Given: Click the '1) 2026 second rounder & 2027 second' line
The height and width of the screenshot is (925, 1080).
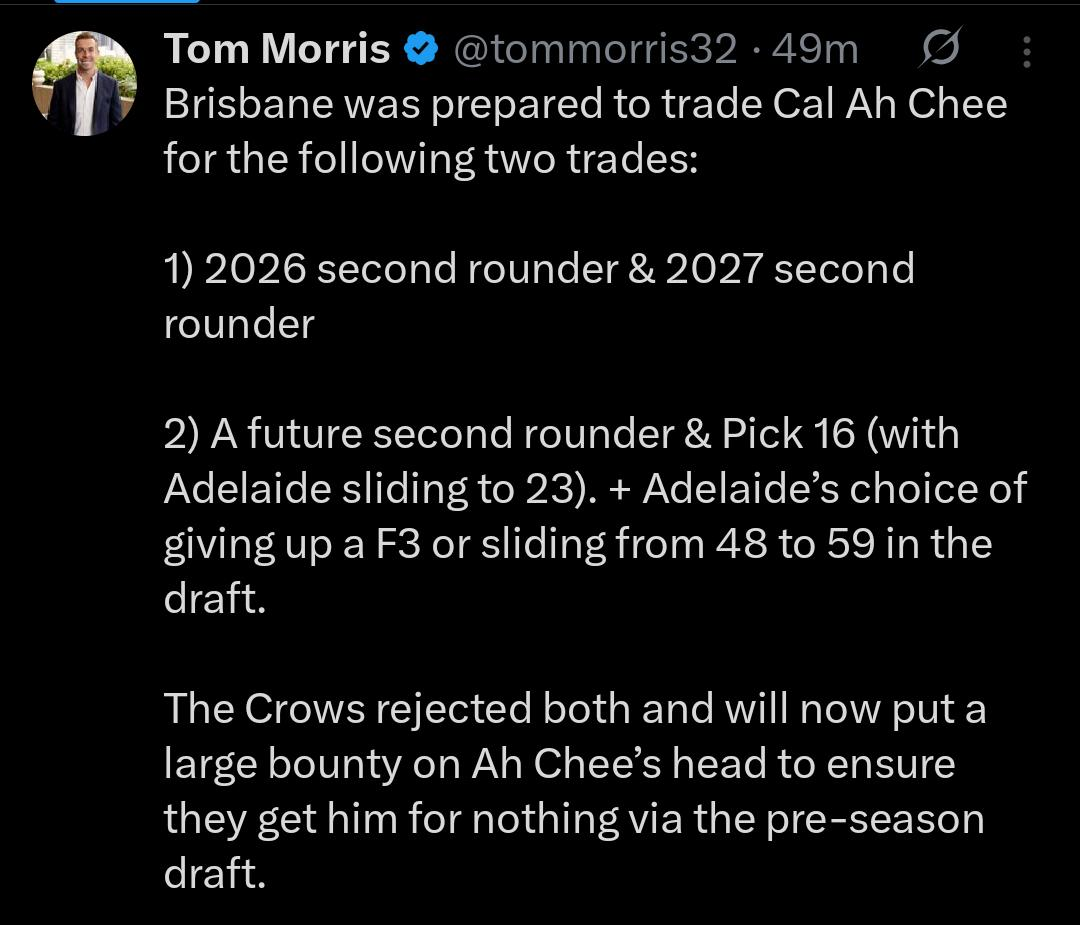Looking at the screenshot, I should 539,269.
